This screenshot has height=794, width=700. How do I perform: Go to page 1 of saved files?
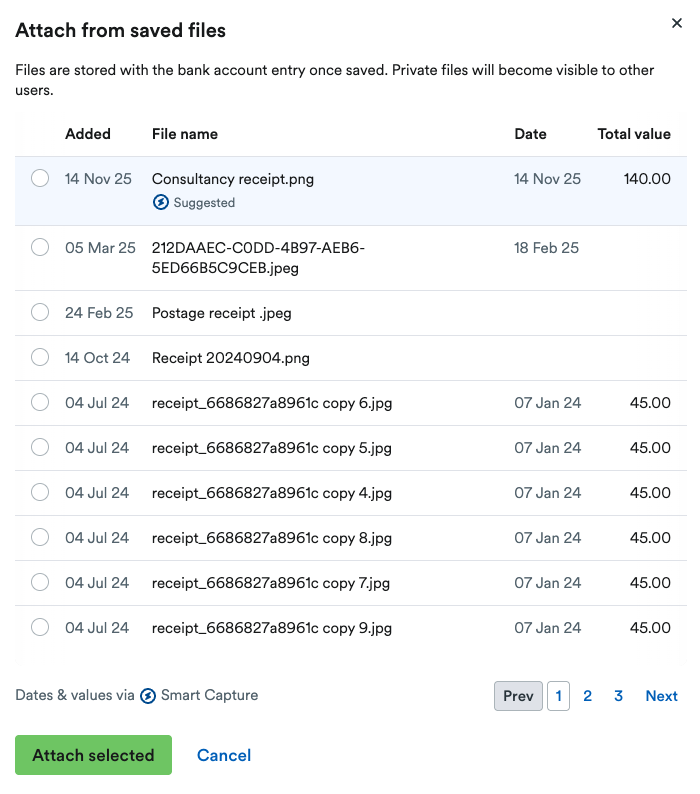tap(558, 696)
